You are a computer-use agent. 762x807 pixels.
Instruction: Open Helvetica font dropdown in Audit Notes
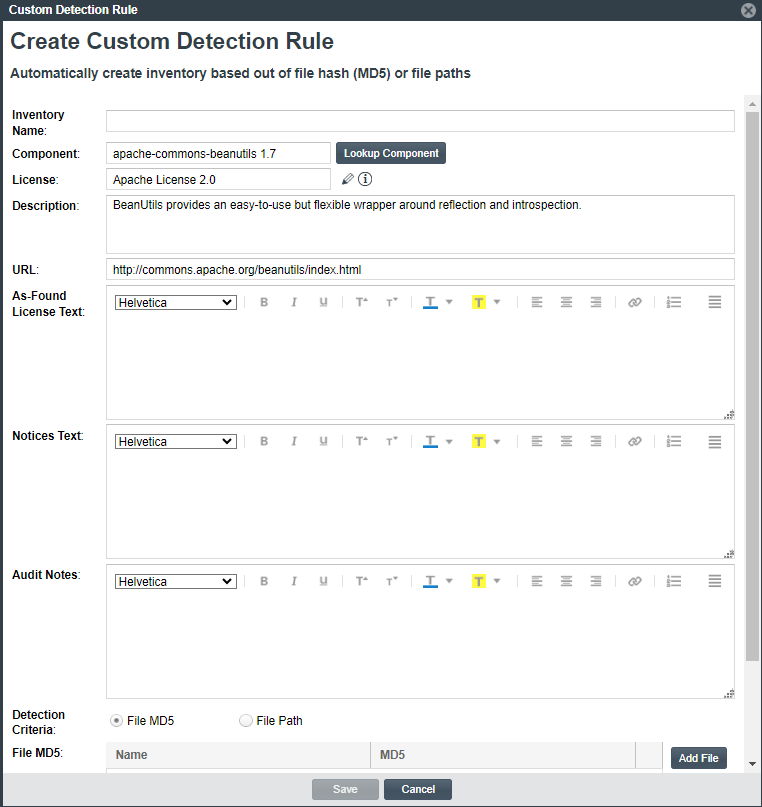[x=176, y=581]
